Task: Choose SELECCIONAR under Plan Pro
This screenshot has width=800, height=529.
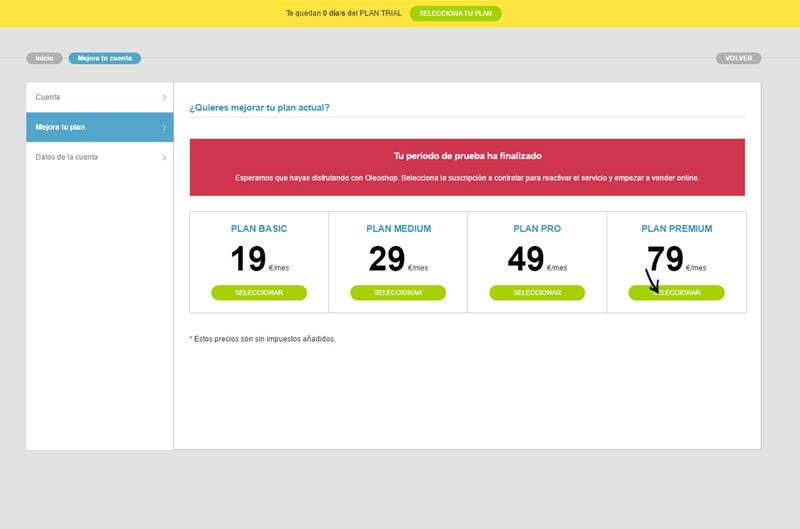Action: tap(537, 293)
